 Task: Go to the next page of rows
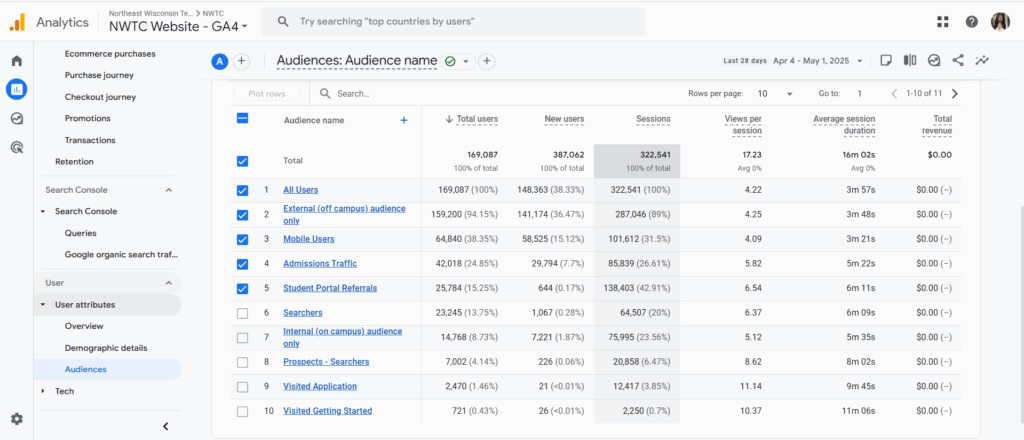(955, 93)
